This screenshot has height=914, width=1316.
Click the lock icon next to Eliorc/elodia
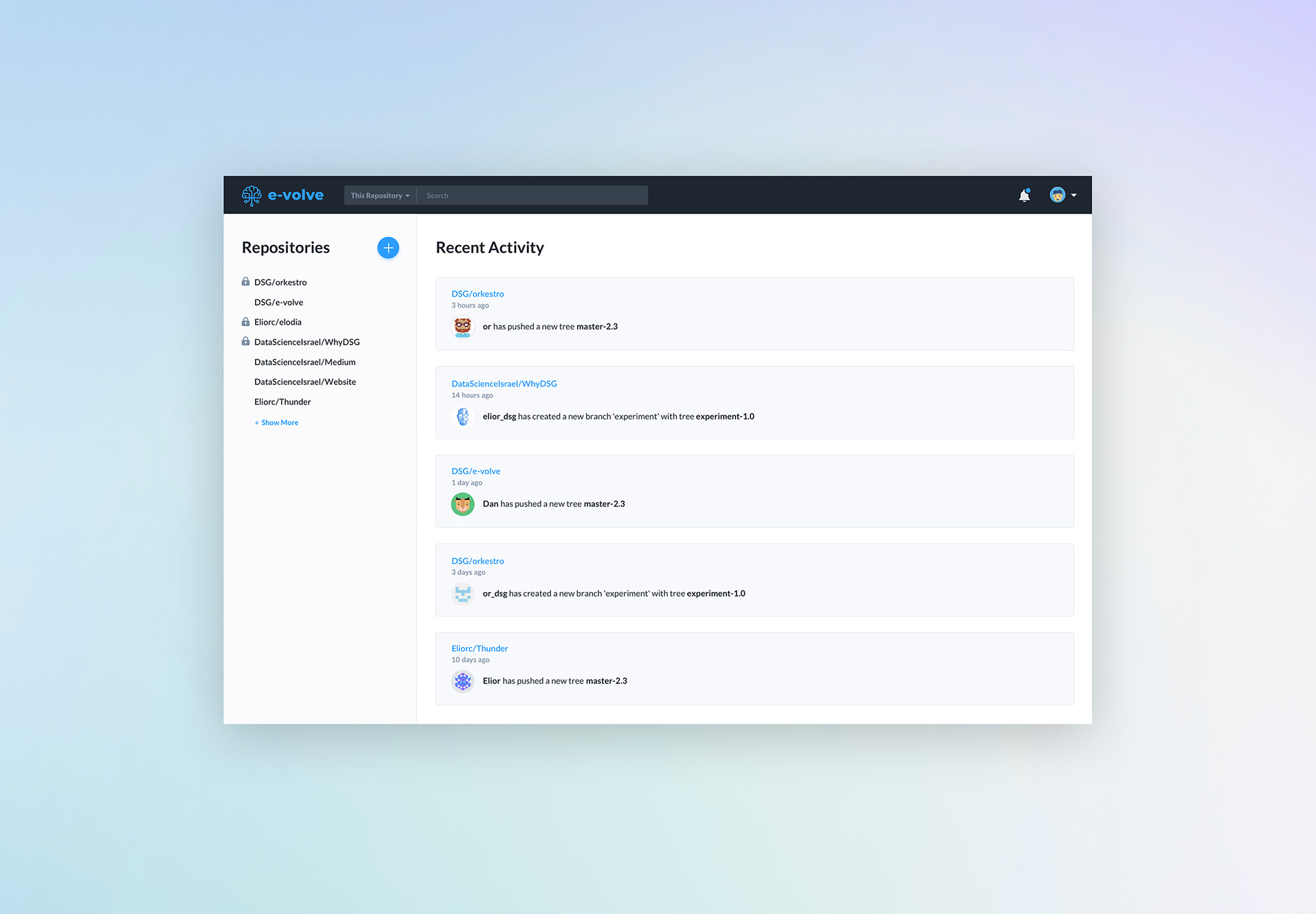(x=245, y=321)
